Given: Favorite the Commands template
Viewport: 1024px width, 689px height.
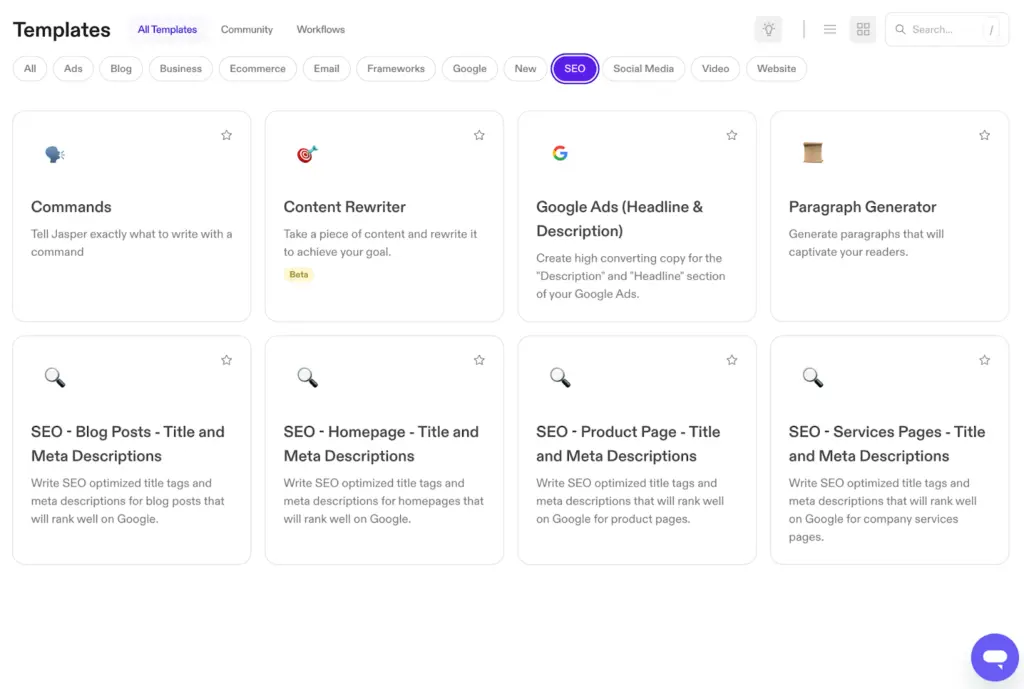Looking at the screenshot, I should [226, 134].
